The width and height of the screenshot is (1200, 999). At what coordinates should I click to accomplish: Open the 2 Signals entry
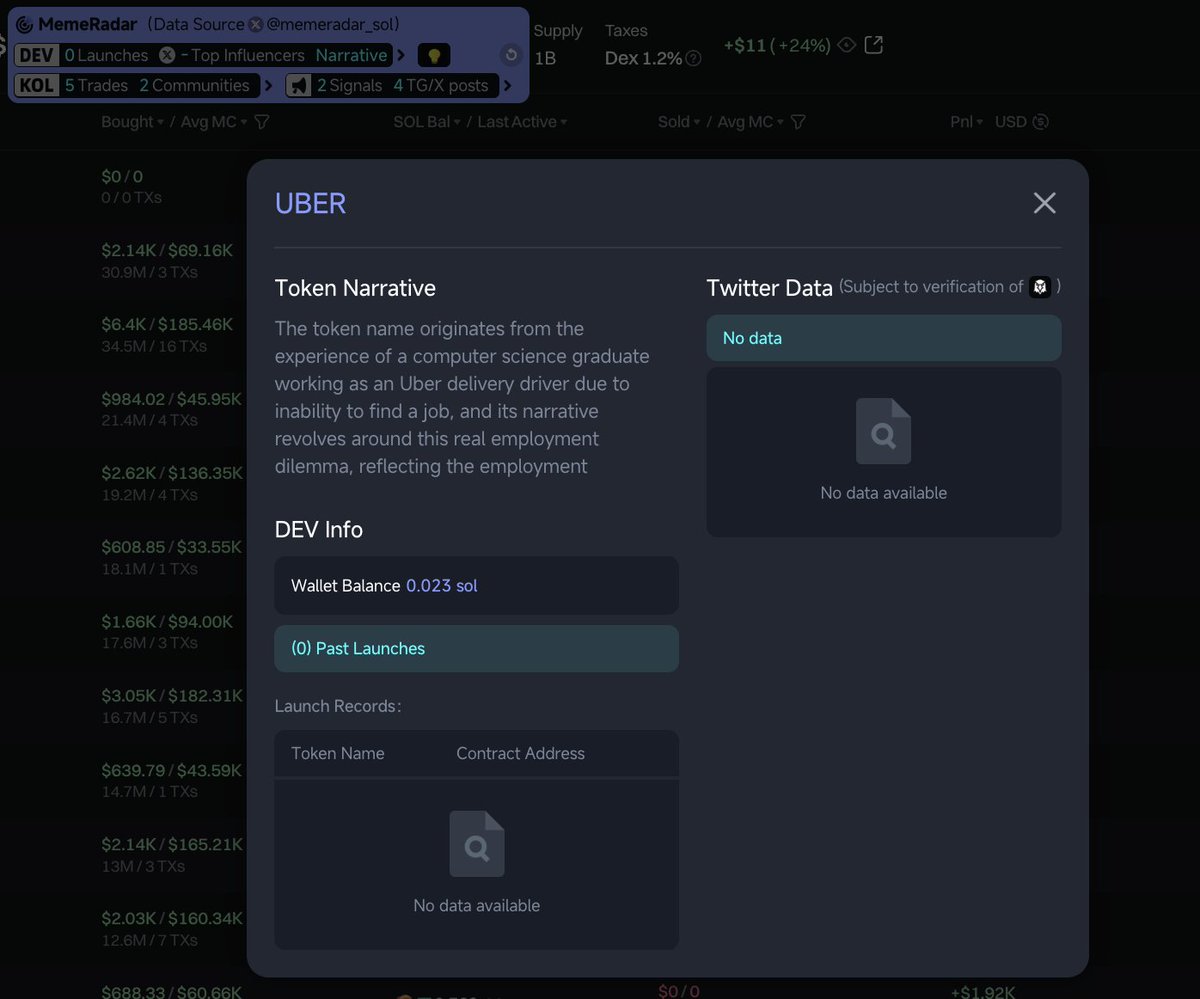click(x=349, y=86)
